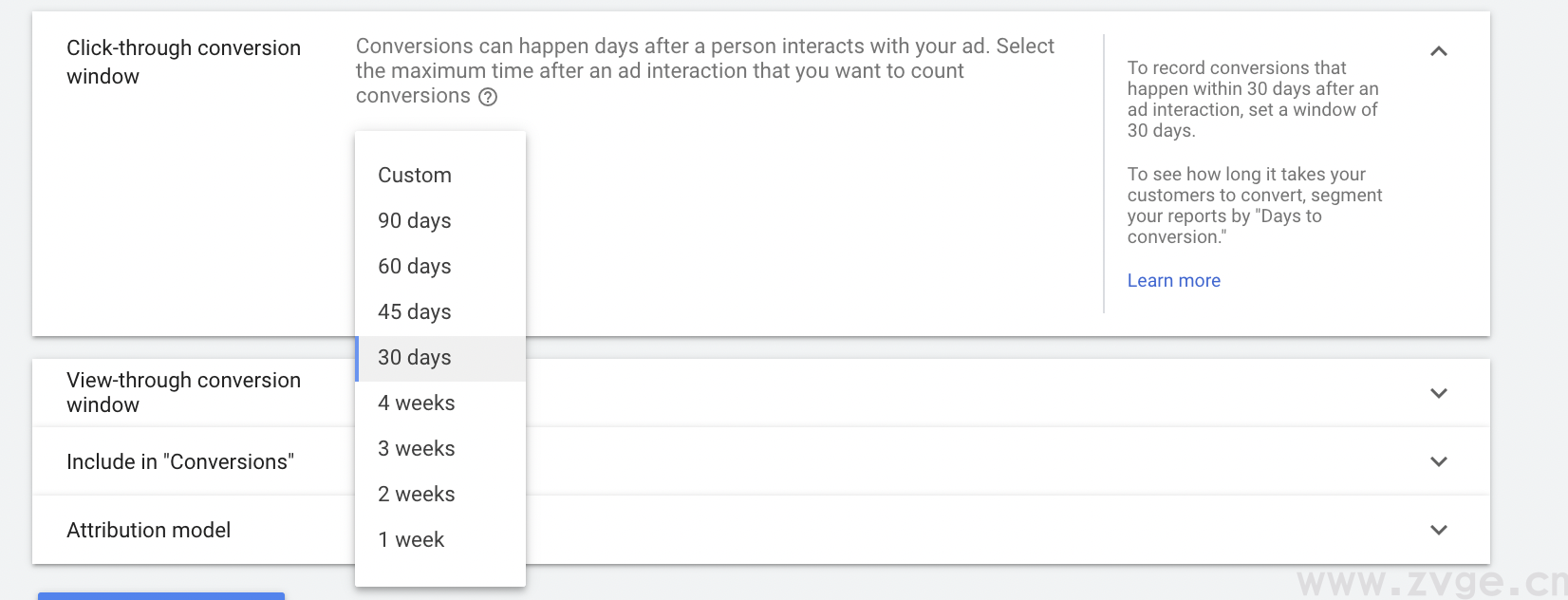
Task: Choose the highlighted 30 days option
Action: [415, 358]
